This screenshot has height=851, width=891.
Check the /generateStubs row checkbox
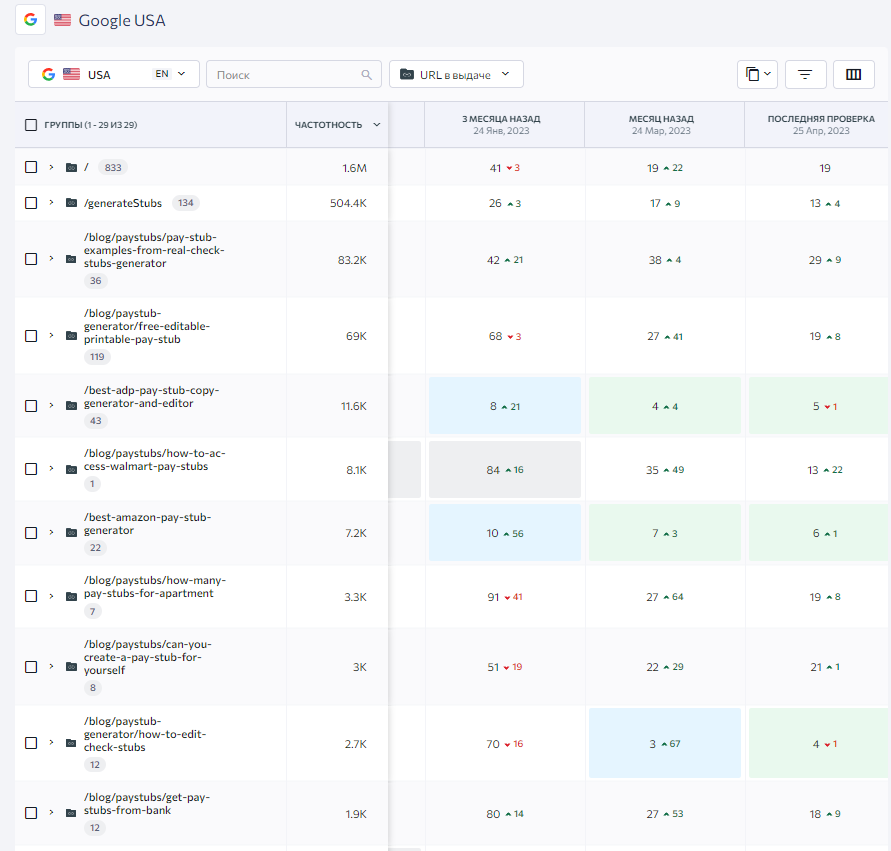[x=31, y=203]
